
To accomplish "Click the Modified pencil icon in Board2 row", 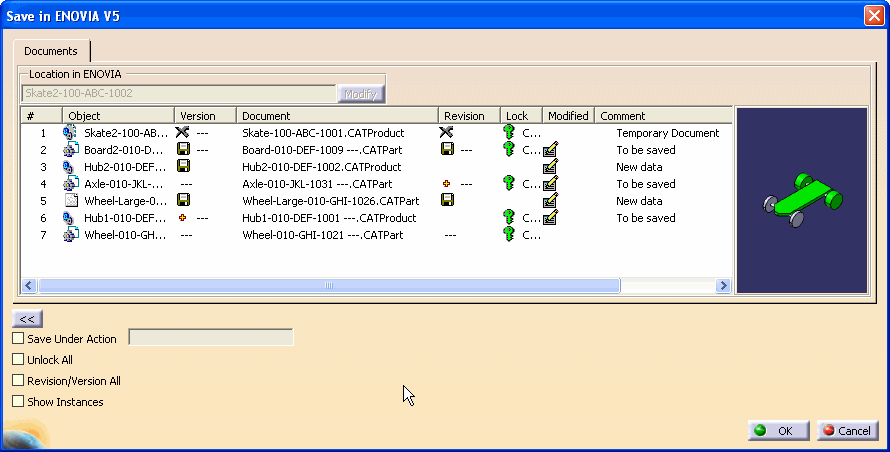I will click(550, 149).
